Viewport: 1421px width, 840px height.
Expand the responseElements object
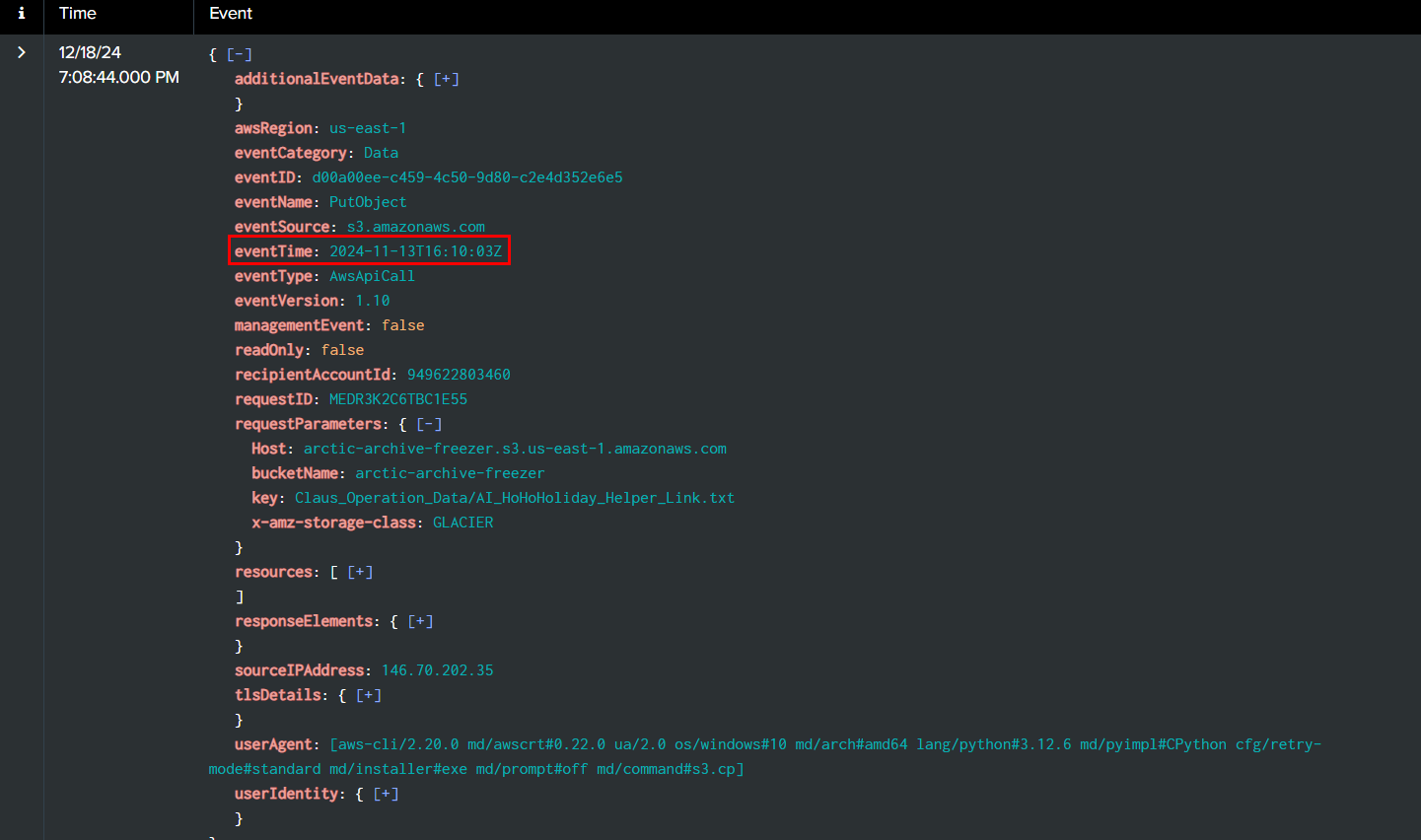(x=420, y=621)
